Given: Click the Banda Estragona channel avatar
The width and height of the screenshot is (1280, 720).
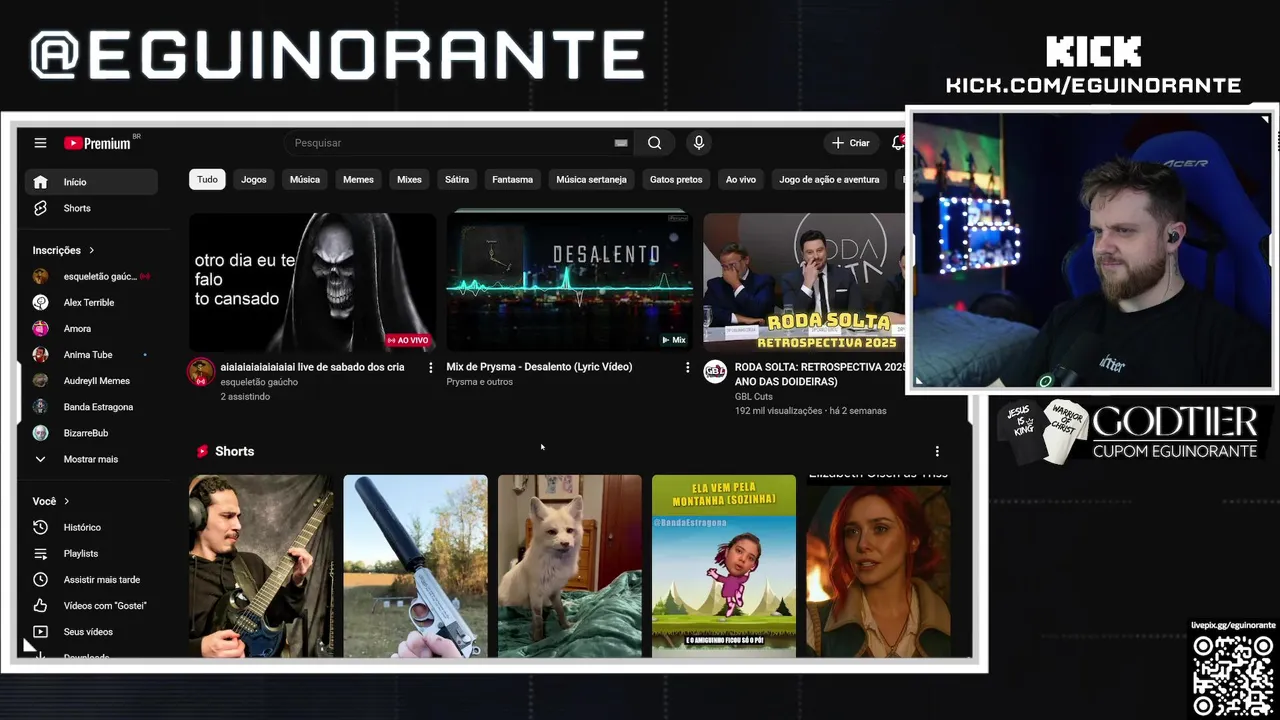Looking at the screenshot, I should click(40, 407).
